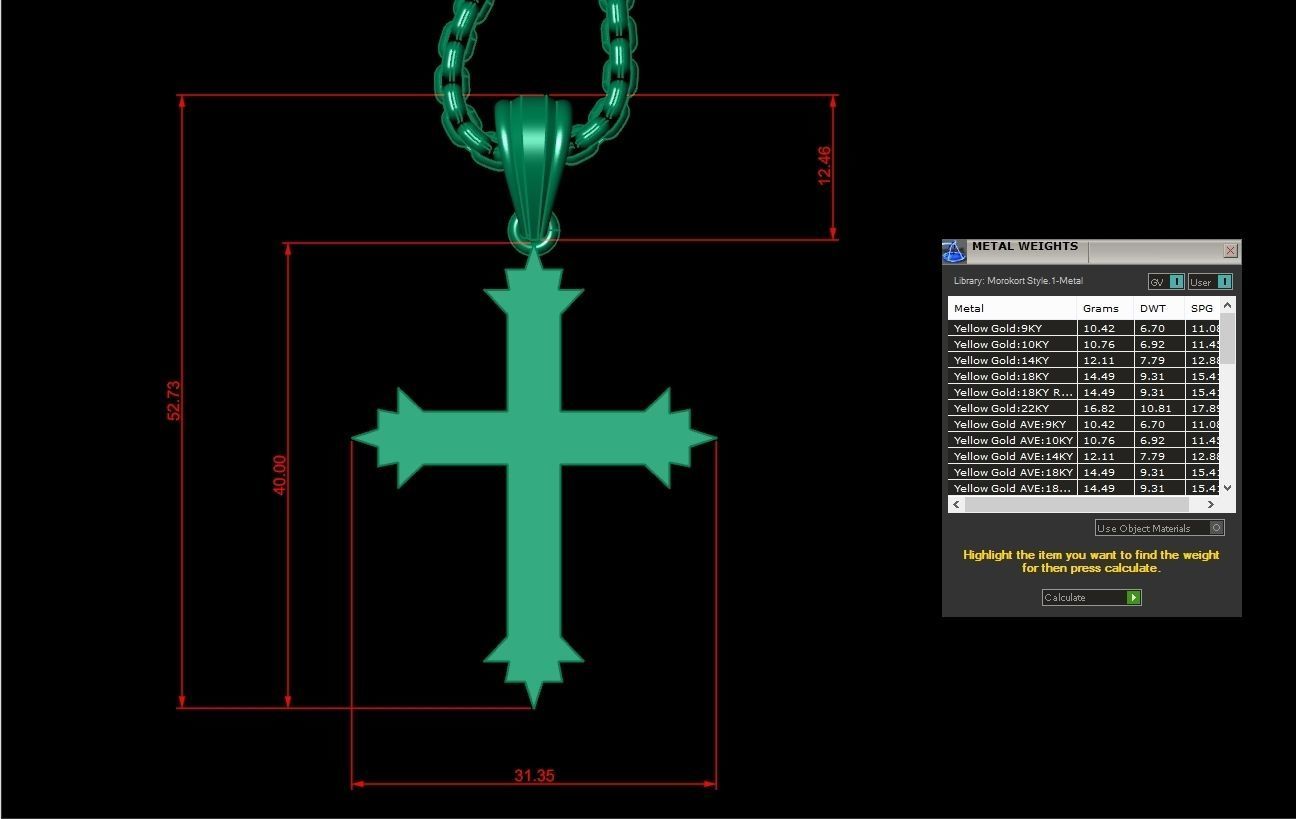Click the right arrow of horizontal scrollbar

(x=1211, y=504)
